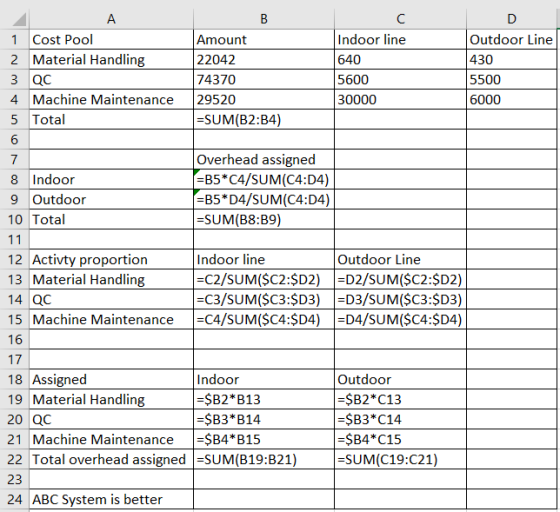Click 'Indoor line' cell in row 1
Image resolution: width=560 pixels, height=512 pixels.
pos(400,39)
